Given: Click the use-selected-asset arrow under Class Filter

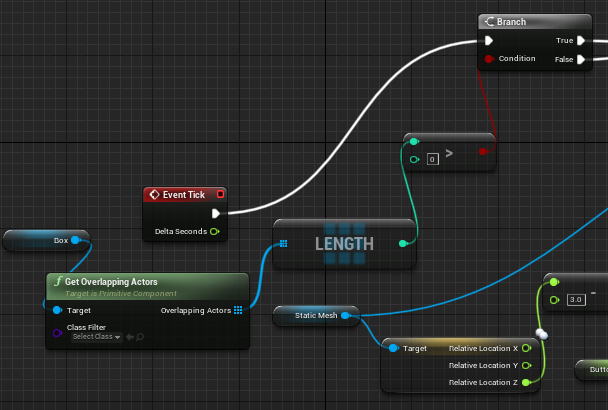Looking at the screenshot, I should pyautogui.click(x=130, y=337).
